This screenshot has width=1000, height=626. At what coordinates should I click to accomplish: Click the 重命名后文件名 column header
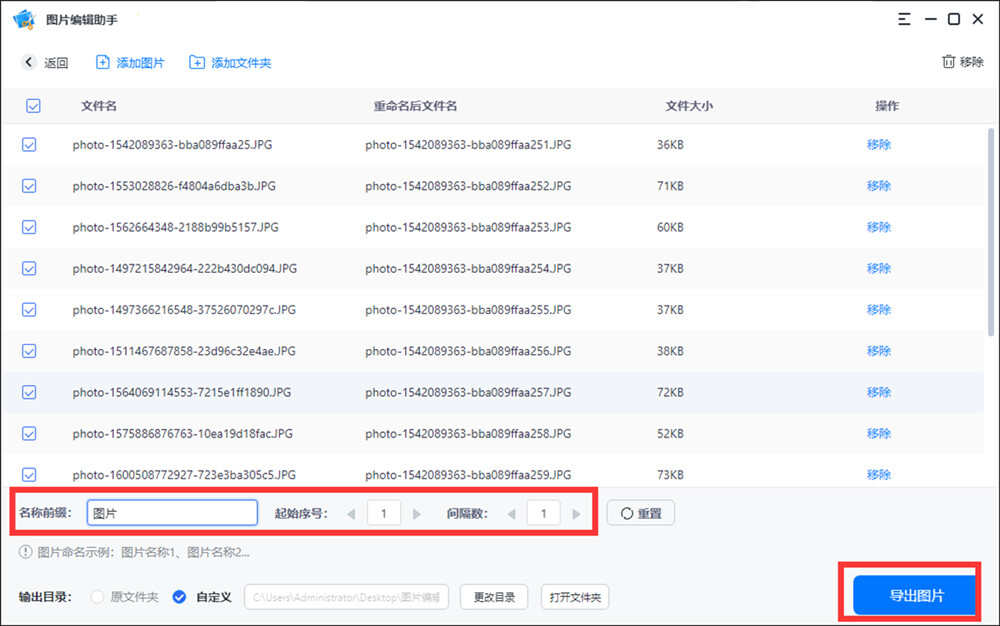point(415,106)
